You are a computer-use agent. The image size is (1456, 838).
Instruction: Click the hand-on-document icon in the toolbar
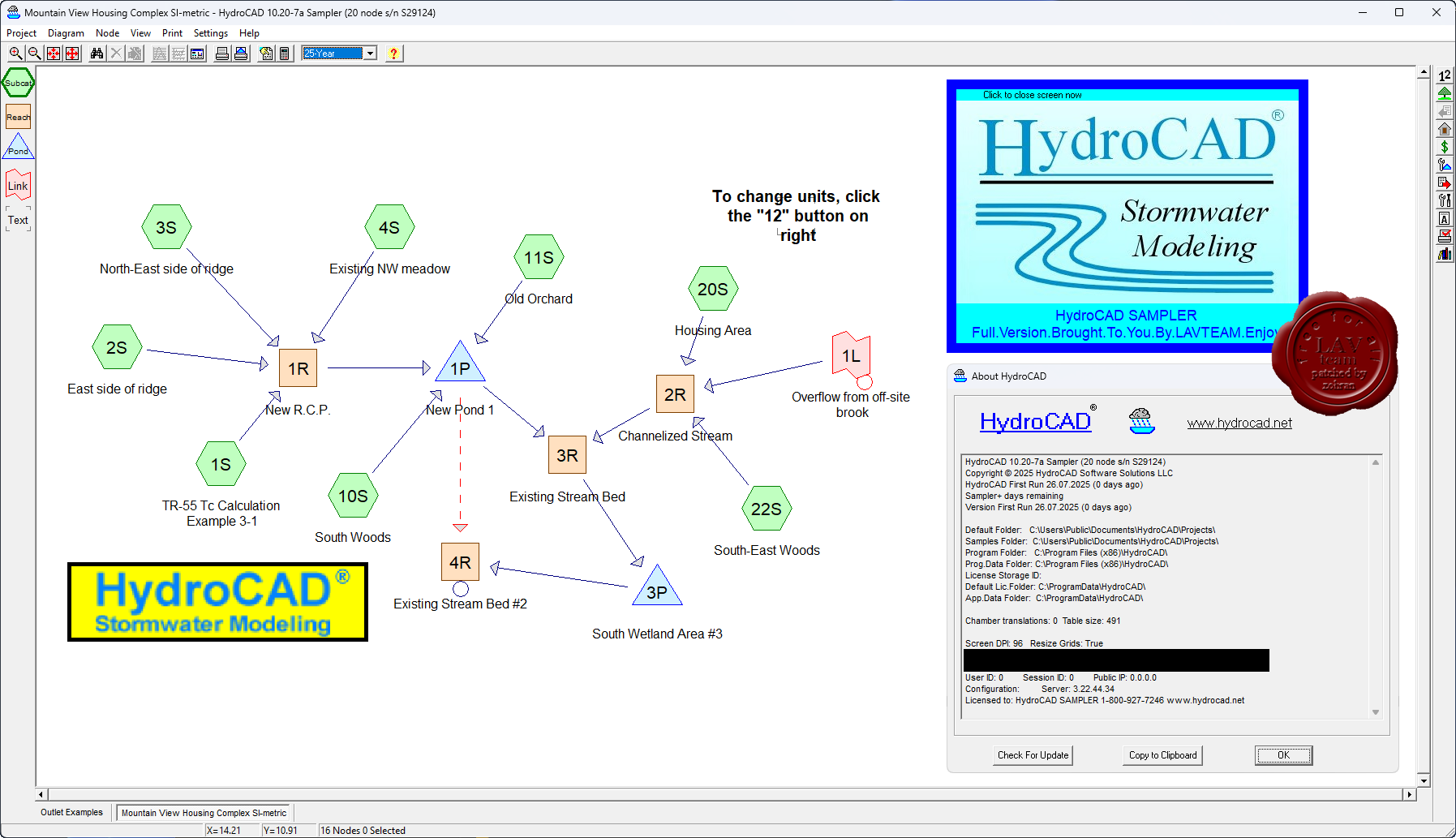266,54
